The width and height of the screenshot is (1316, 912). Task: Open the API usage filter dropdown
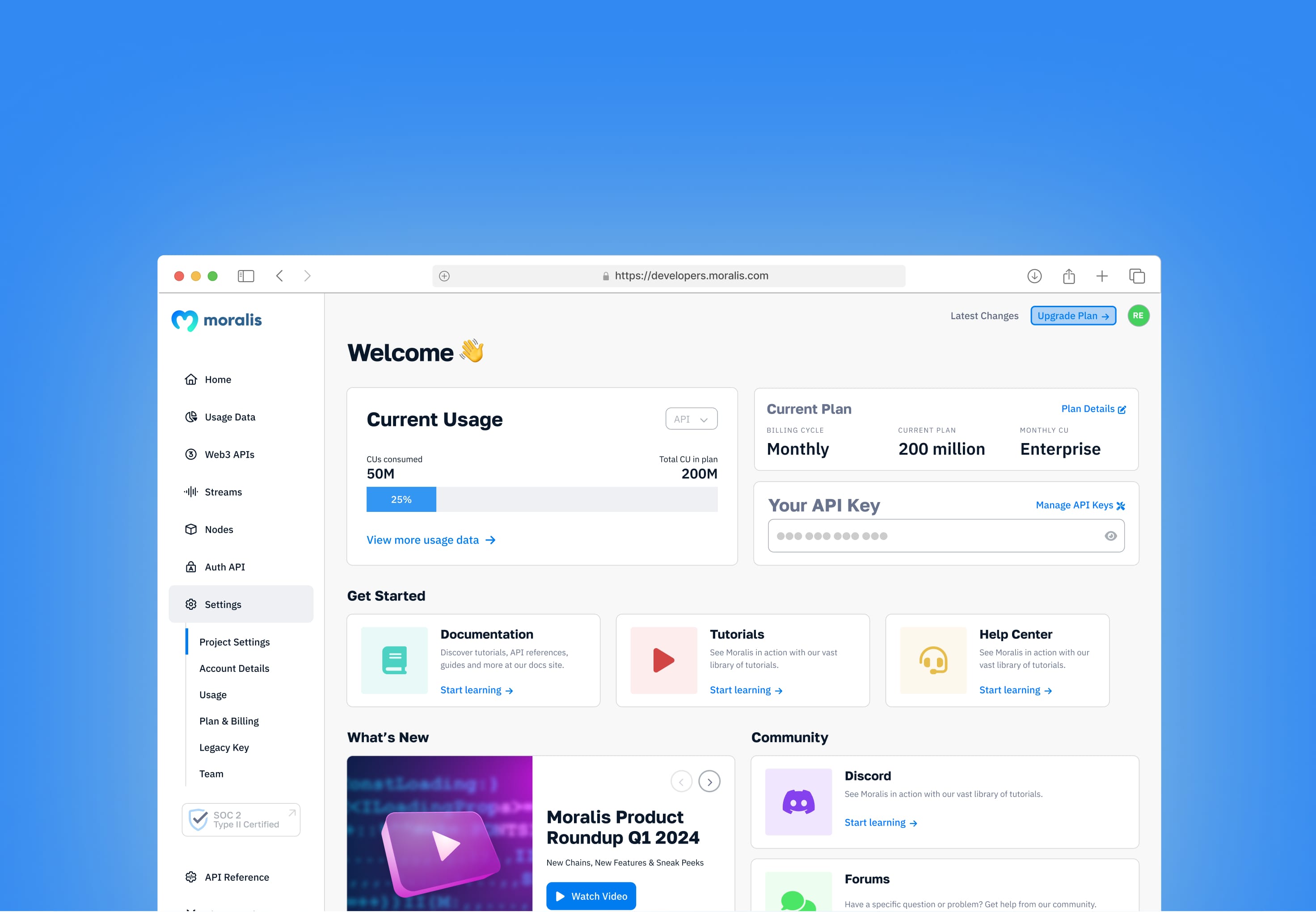point(691,418)
